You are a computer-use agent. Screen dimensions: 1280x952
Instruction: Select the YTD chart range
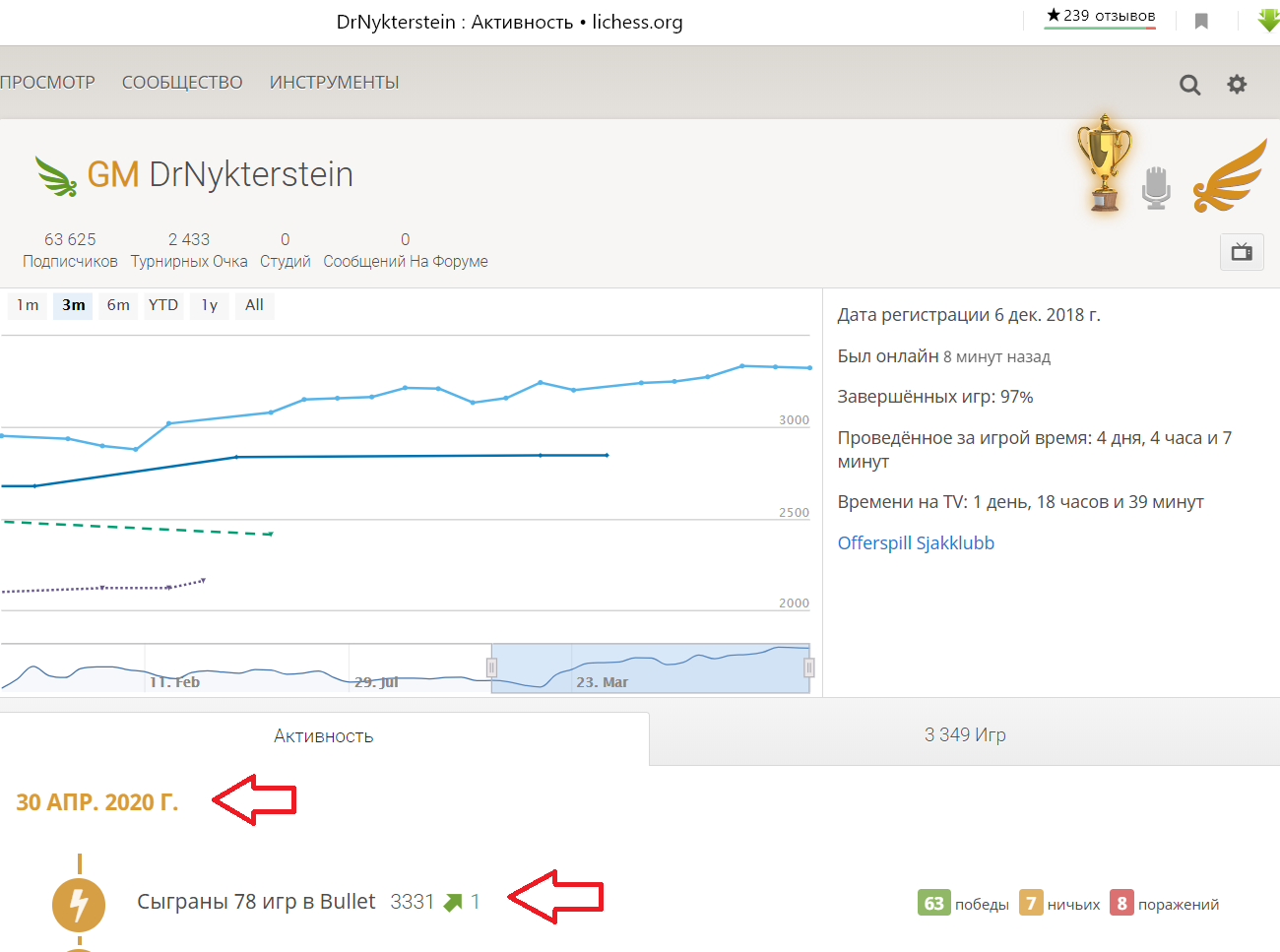click(163, 305)
